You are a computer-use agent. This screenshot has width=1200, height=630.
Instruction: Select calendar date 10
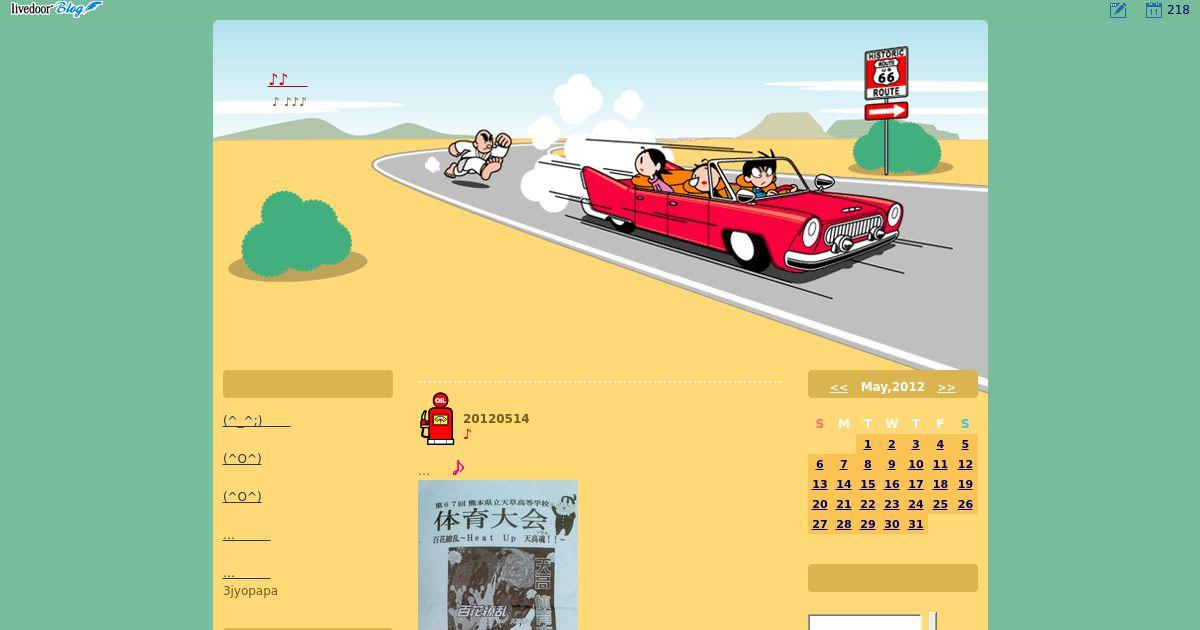[x=915, y=464]
